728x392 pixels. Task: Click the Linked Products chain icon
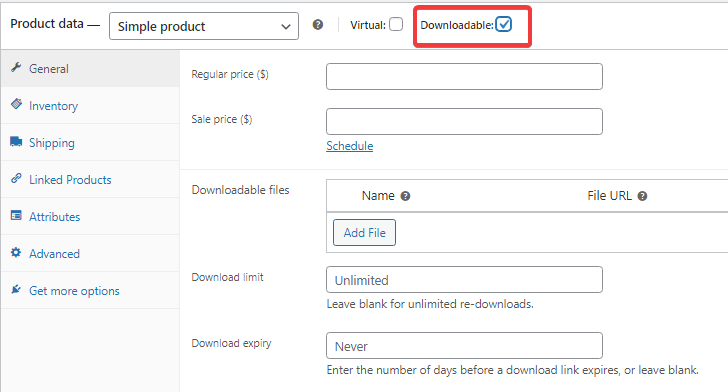pos(16,178)
